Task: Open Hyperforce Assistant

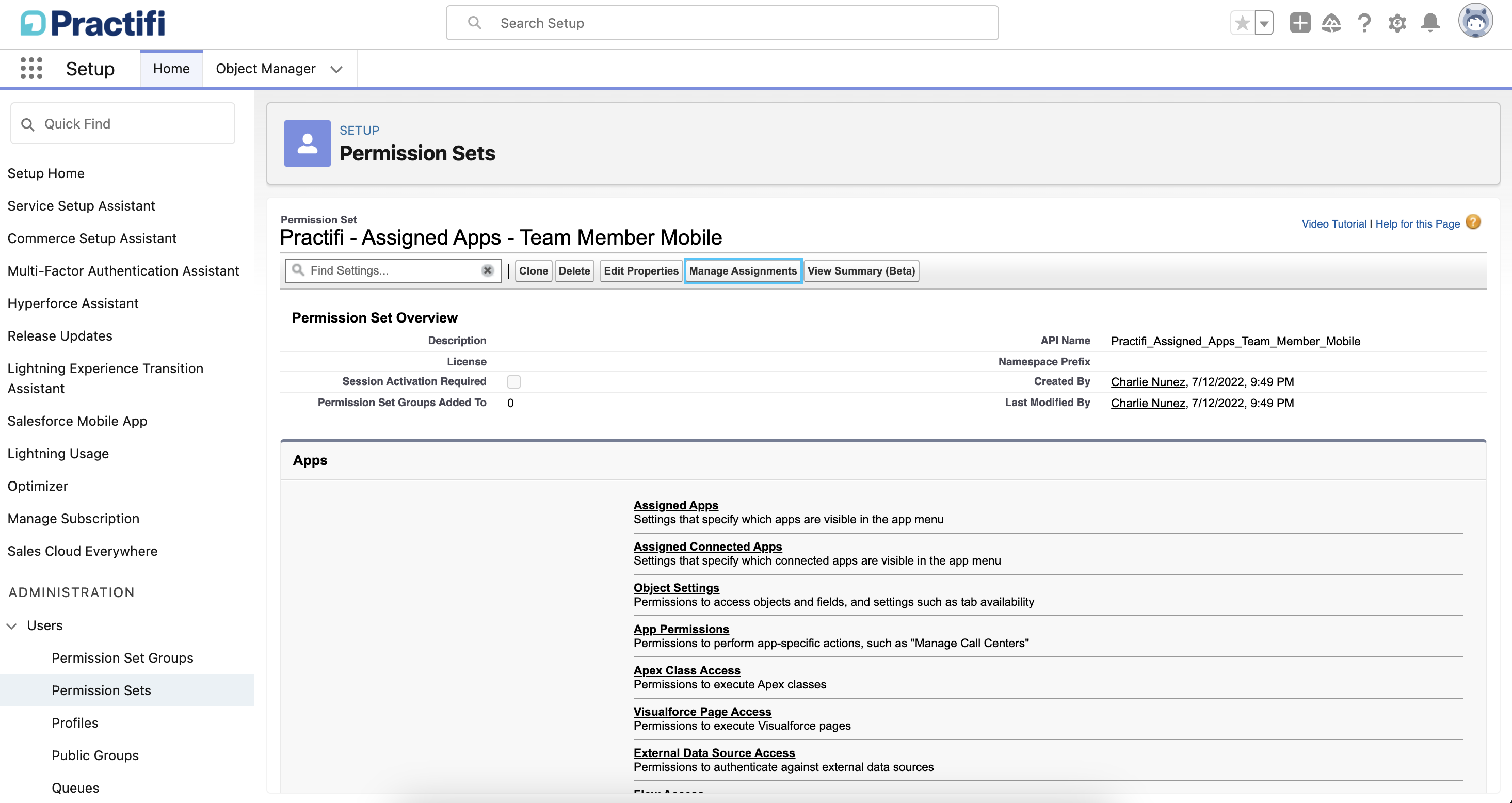Action: 73,303
